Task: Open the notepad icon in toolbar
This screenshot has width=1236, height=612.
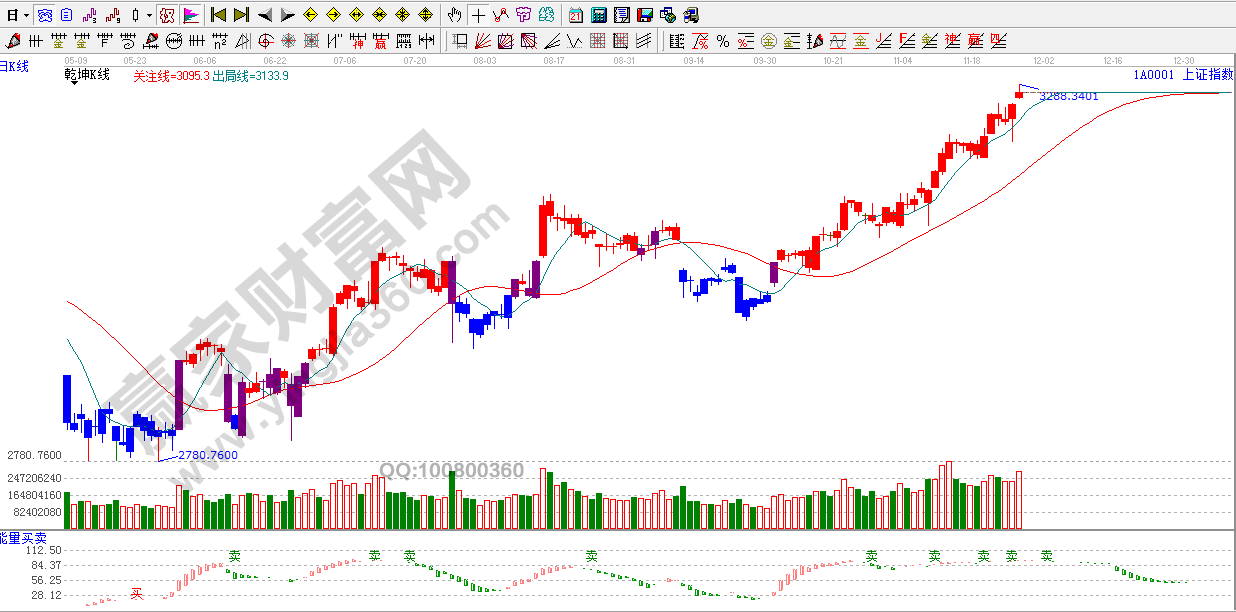Action: [x=622, y=15]
